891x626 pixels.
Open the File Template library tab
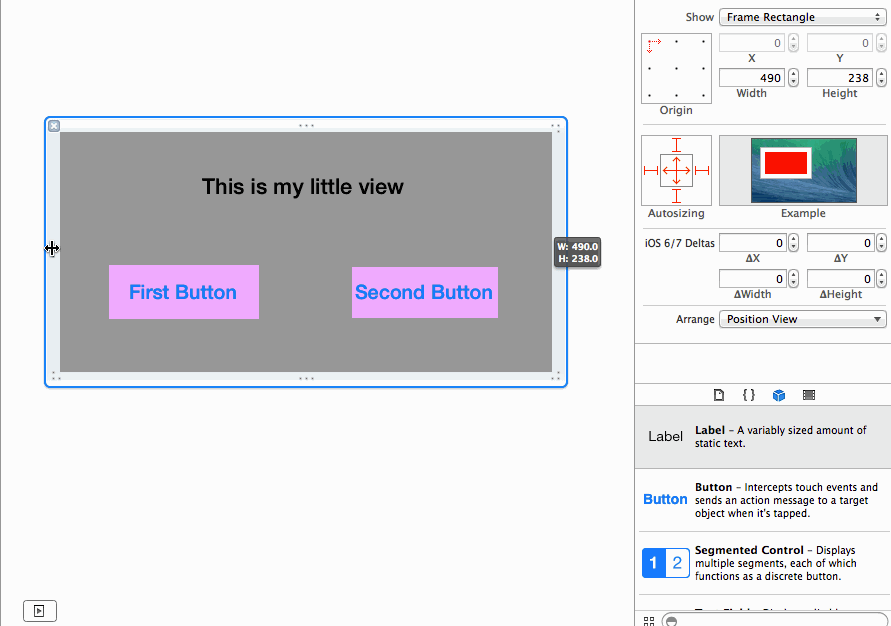tap(718, 395)
